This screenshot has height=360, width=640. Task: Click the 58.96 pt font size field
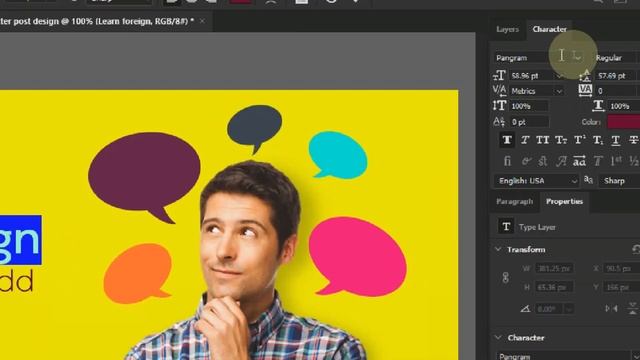point(532,76)
